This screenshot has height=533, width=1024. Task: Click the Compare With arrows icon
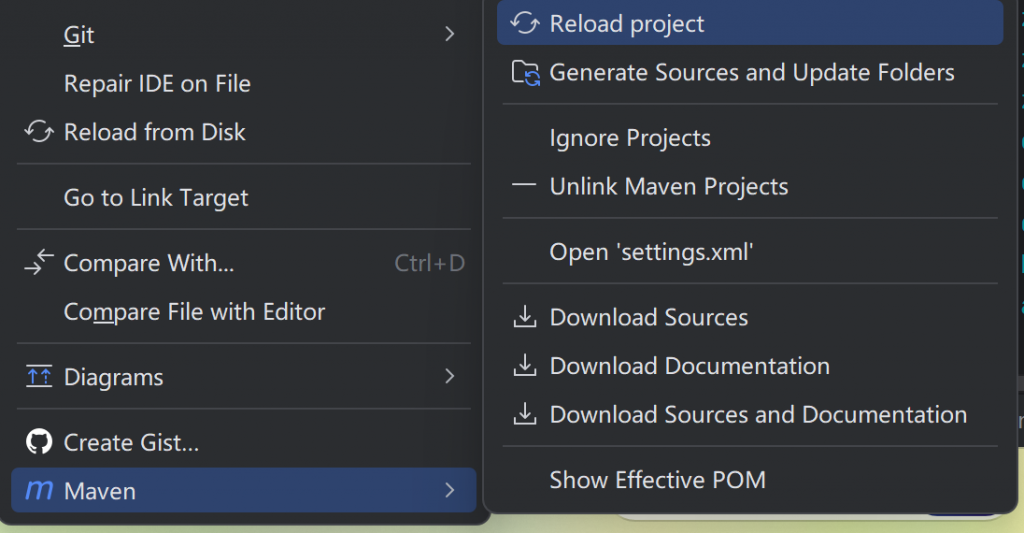[x=39, y=263]
